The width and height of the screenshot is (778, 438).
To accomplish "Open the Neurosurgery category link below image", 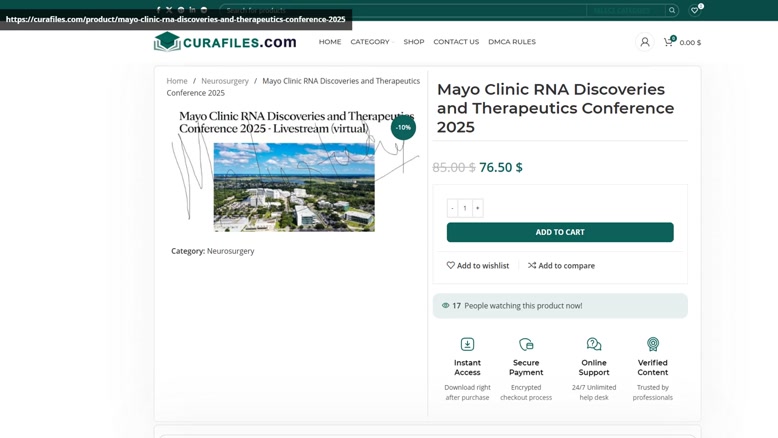I will pyautogui.click(x=230, y=251).
